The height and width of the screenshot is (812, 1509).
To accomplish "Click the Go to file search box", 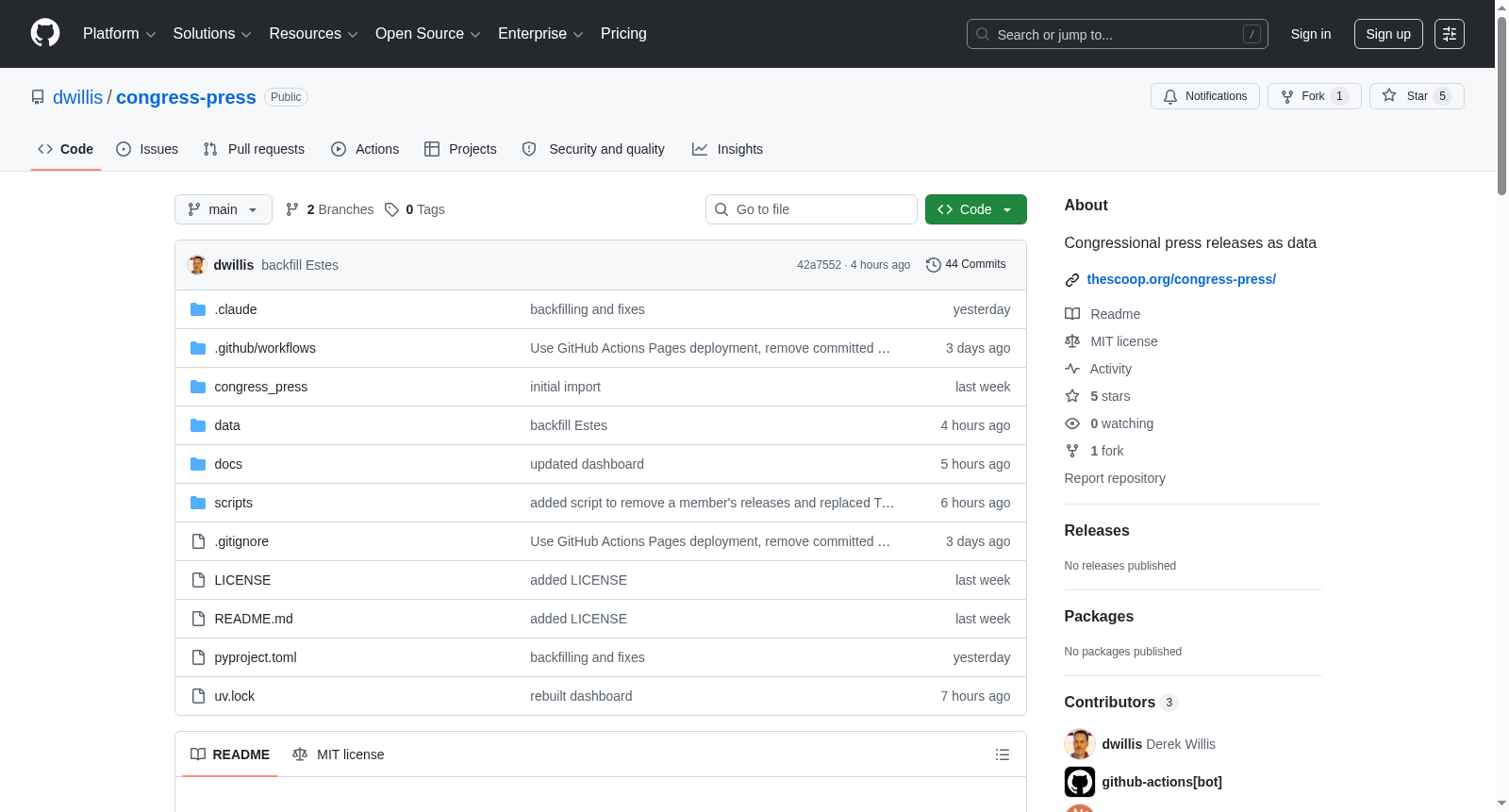I will point(811,209).
